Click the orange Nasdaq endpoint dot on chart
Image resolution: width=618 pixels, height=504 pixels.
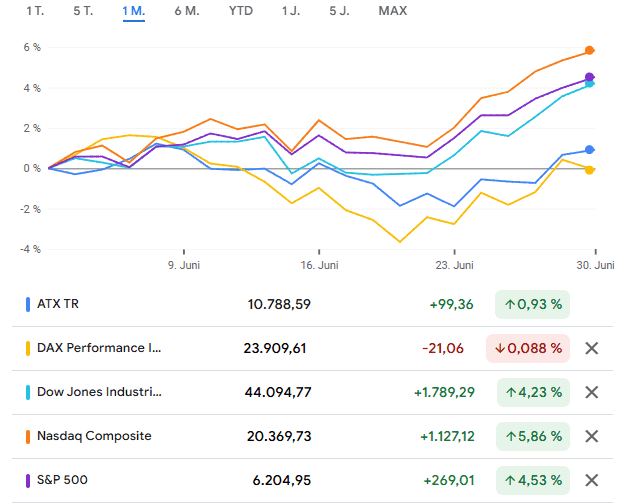(589, 50)
